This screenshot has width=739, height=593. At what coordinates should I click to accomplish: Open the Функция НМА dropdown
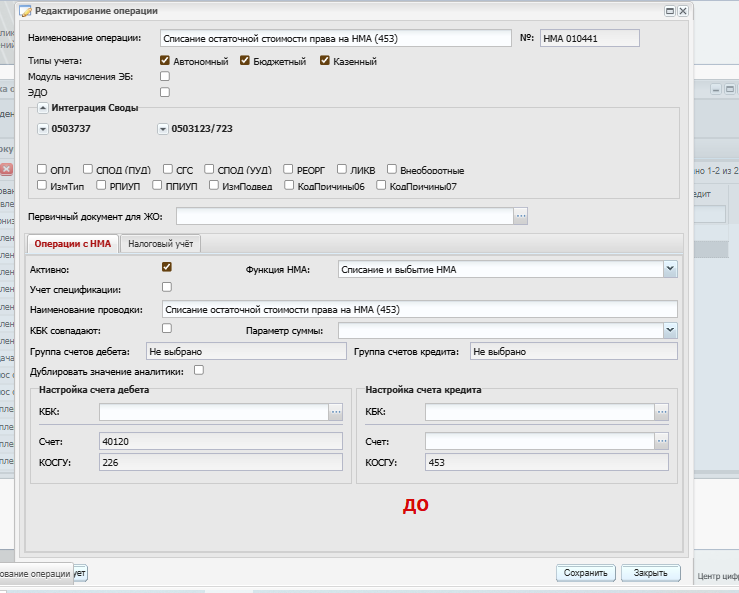tap(670, 269)
